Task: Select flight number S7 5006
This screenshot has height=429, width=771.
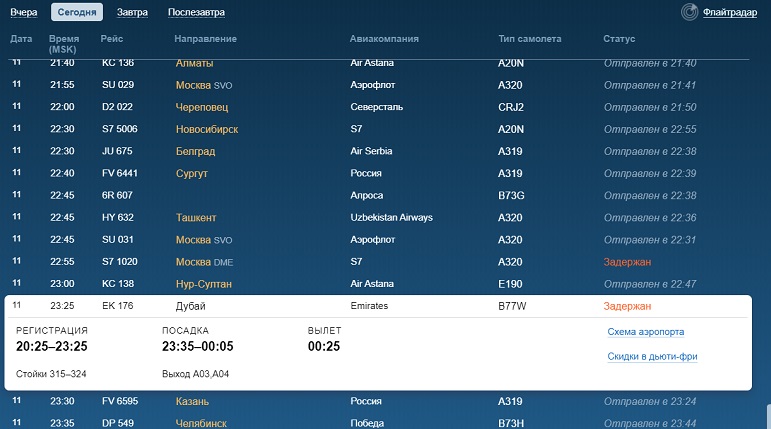Action: click(119, 129)
